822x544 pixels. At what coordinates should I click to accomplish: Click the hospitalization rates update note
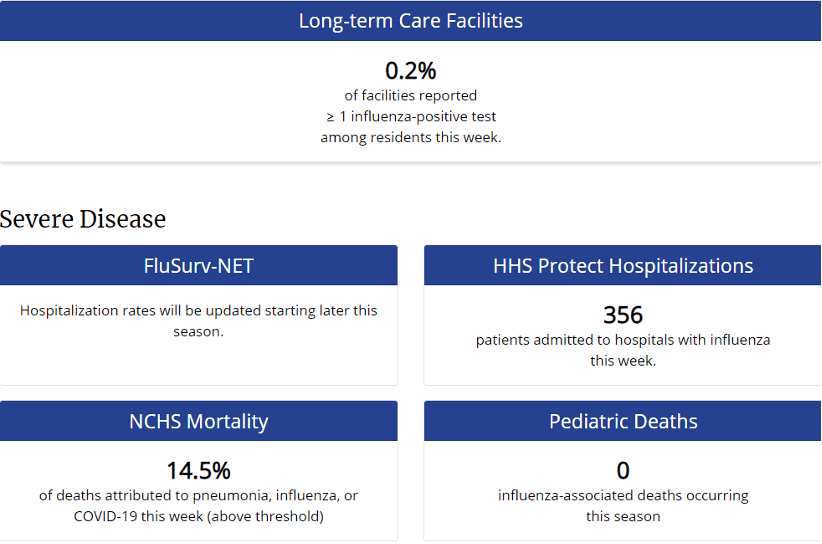point(198,311)
